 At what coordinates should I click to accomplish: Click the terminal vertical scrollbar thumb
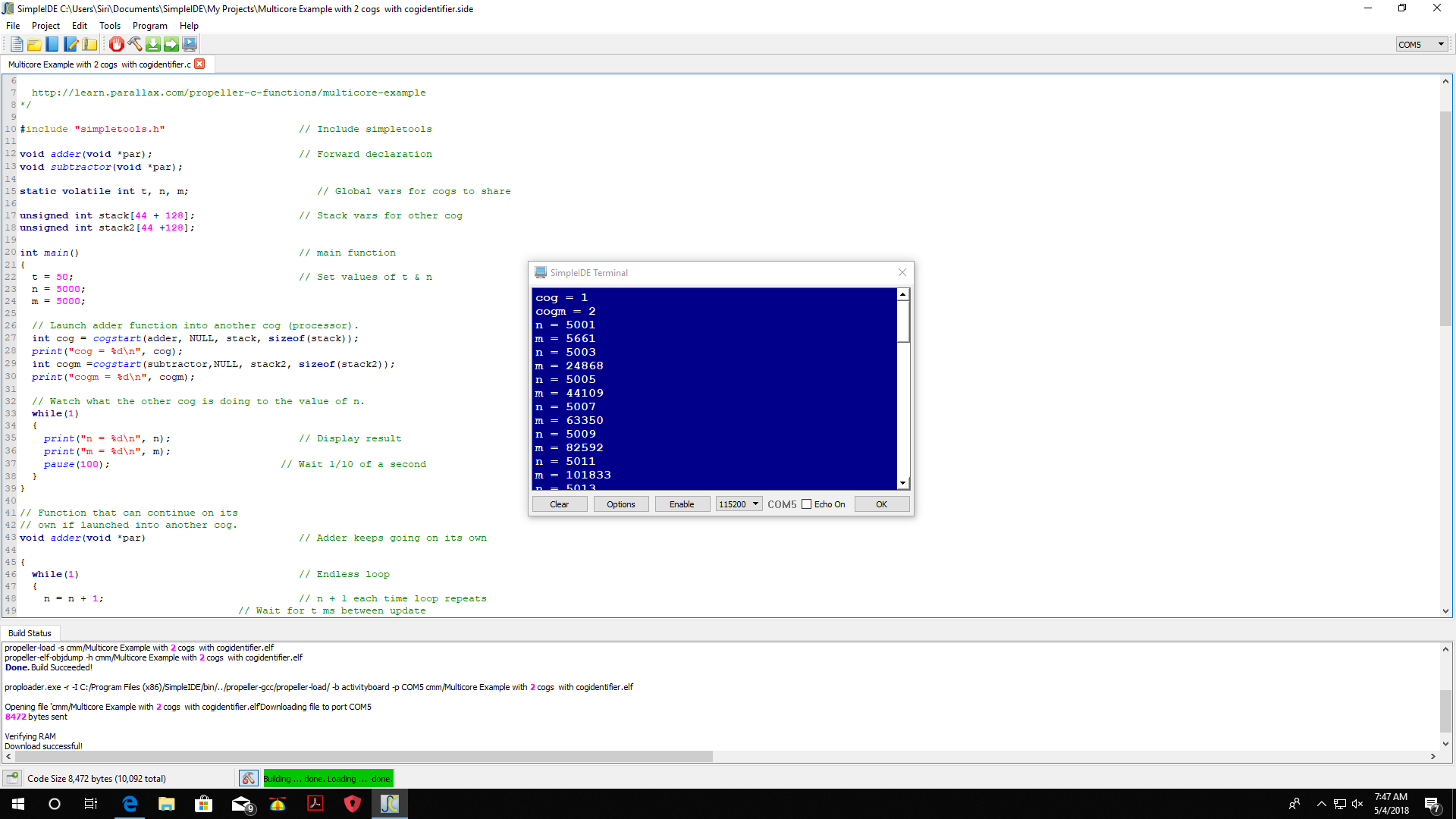903,321
